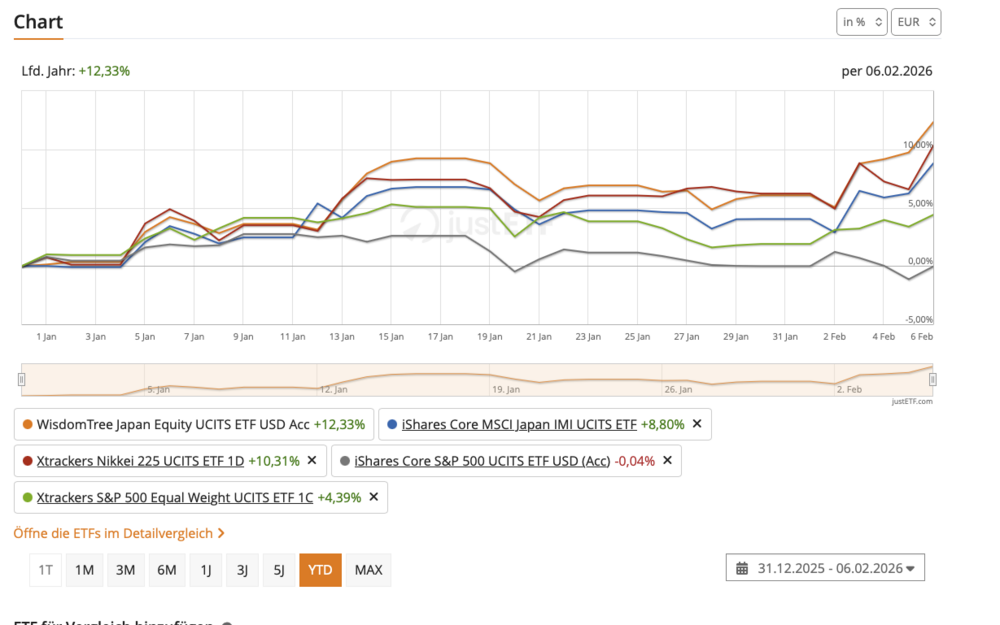Screen dimensions: 1000x625
Task: Open the EUR currency dropdown
Action: [x=916, y=22]
